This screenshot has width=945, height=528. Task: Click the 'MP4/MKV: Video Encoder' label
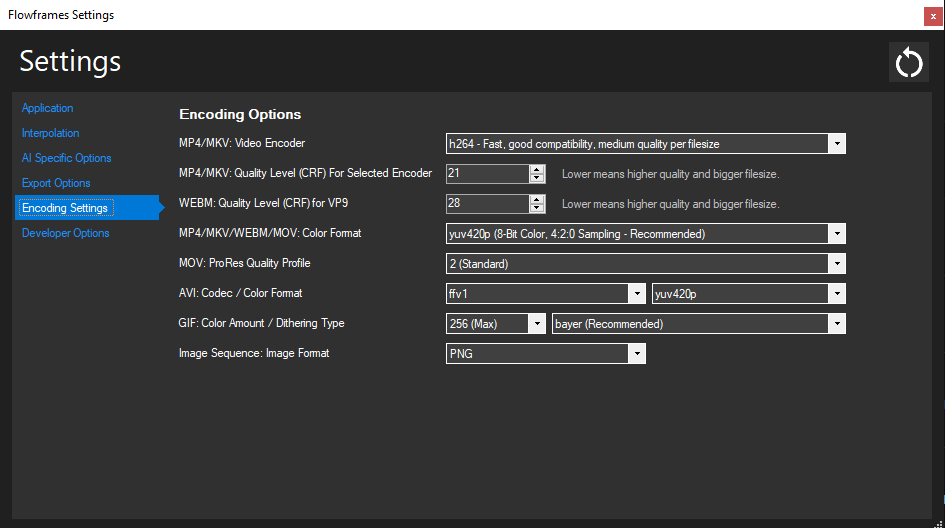(242, 143)
